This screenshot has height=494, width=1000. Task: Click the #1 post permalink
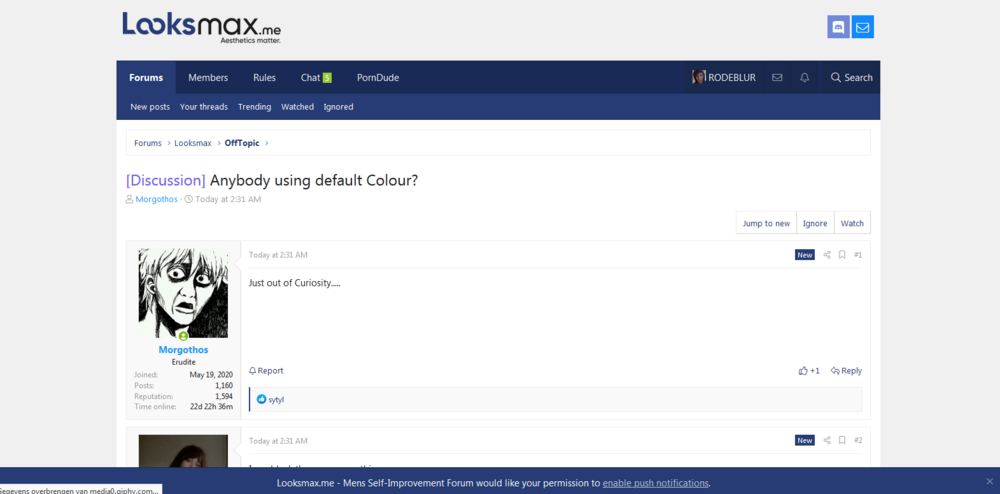858,255
